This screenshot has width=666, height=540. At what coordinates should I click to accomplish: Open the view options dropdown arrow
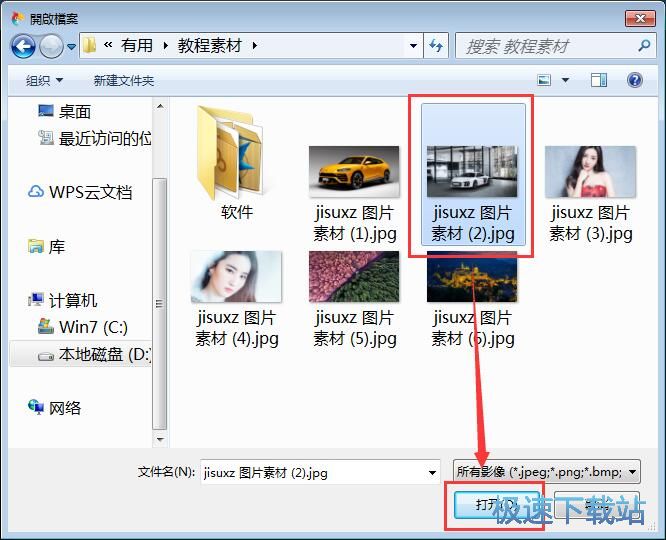click(565, 80)
